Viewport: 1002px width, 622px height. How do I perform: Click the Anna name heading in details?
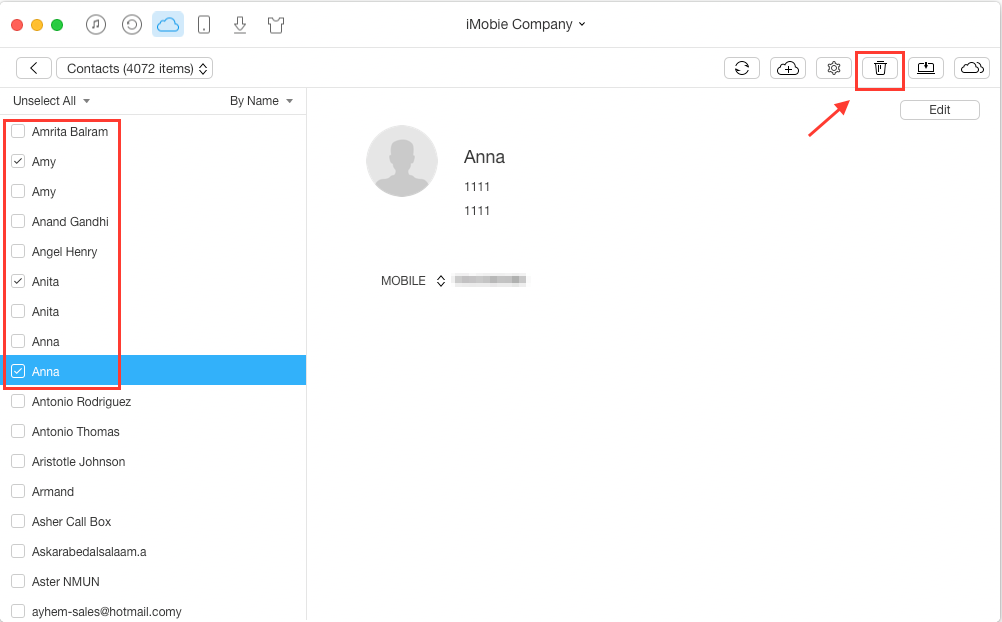click(x=484, y=157)
